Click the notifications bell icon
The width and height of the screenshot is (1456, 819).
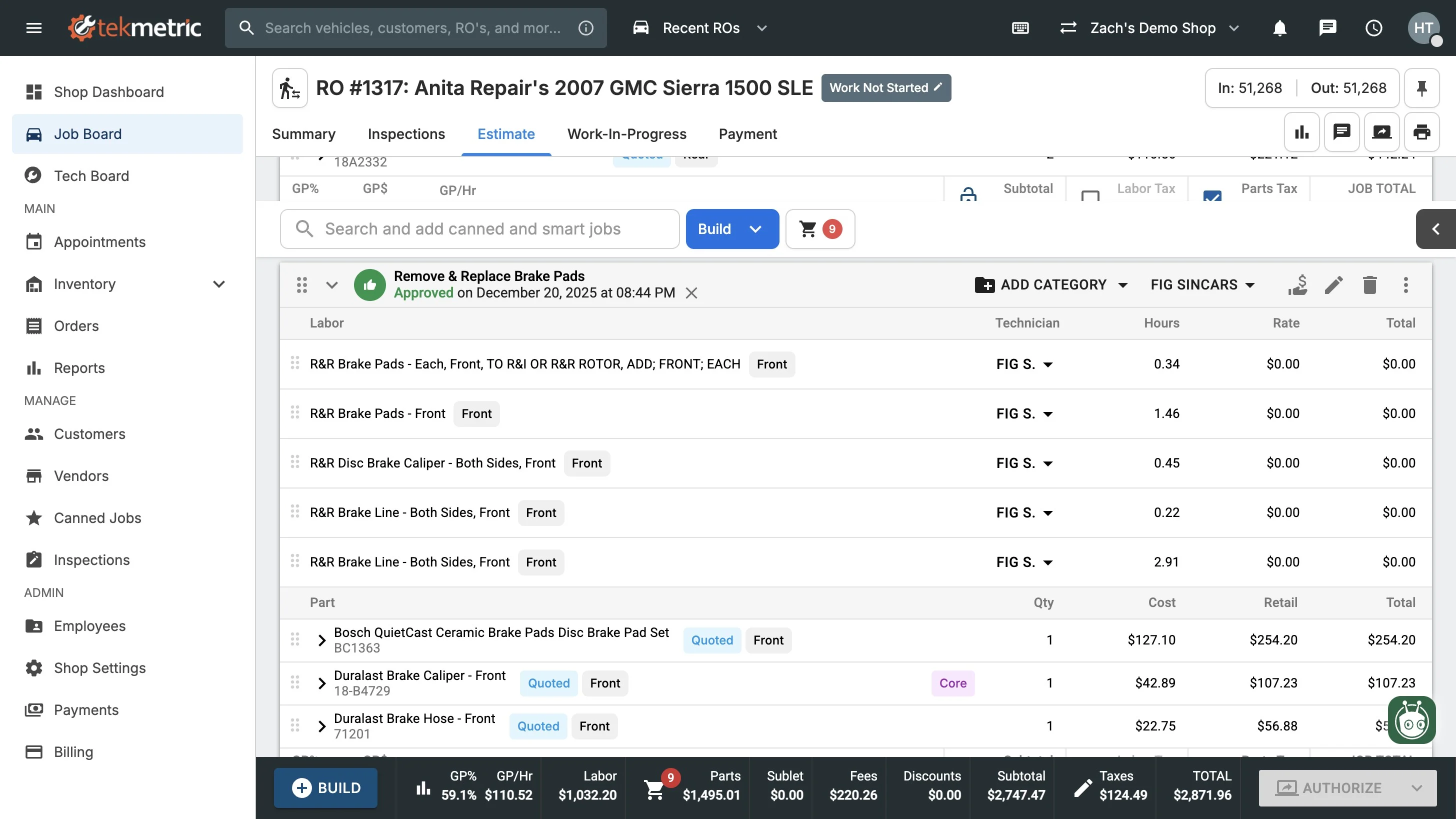[1279, 27]
